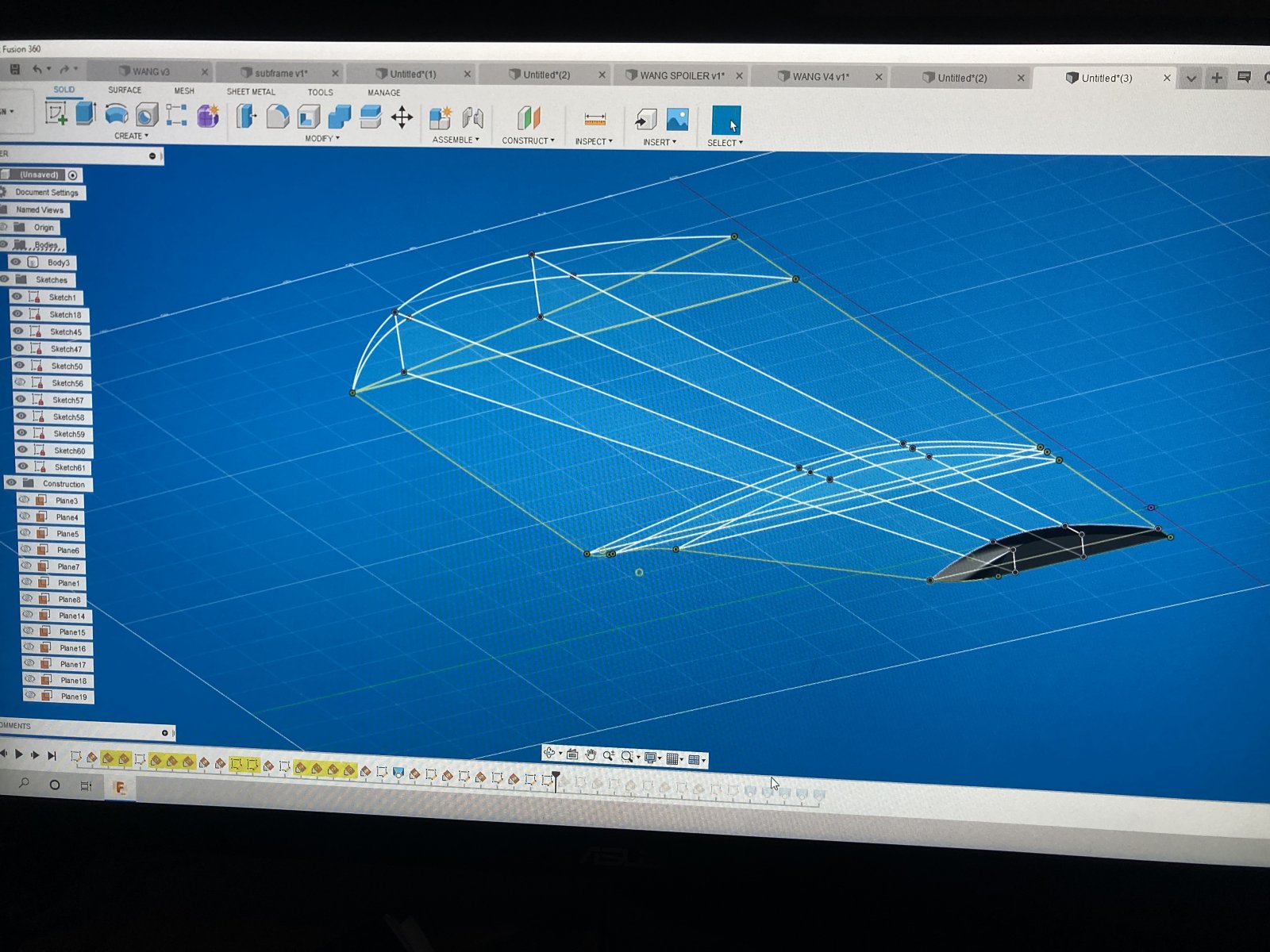Select the Pan hand tool
The image size is (1270, 952).
click(x=591, y=755)
